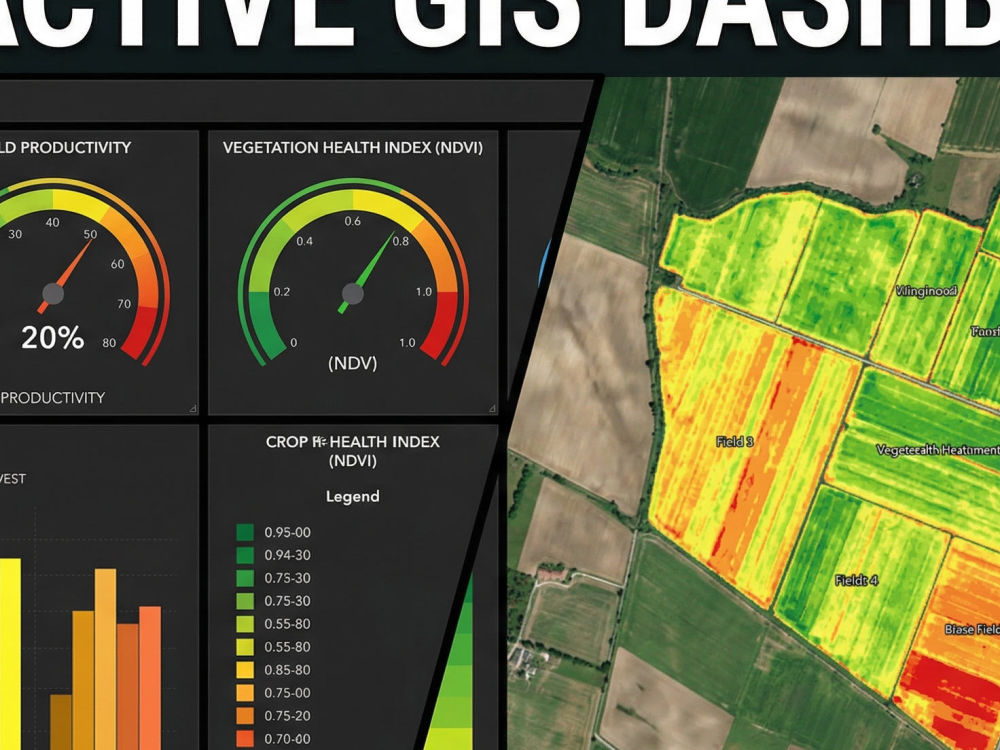Pick the orange swatch beside 0.75-20
The width and height of the screenshot is (1000, 750).
245,716
